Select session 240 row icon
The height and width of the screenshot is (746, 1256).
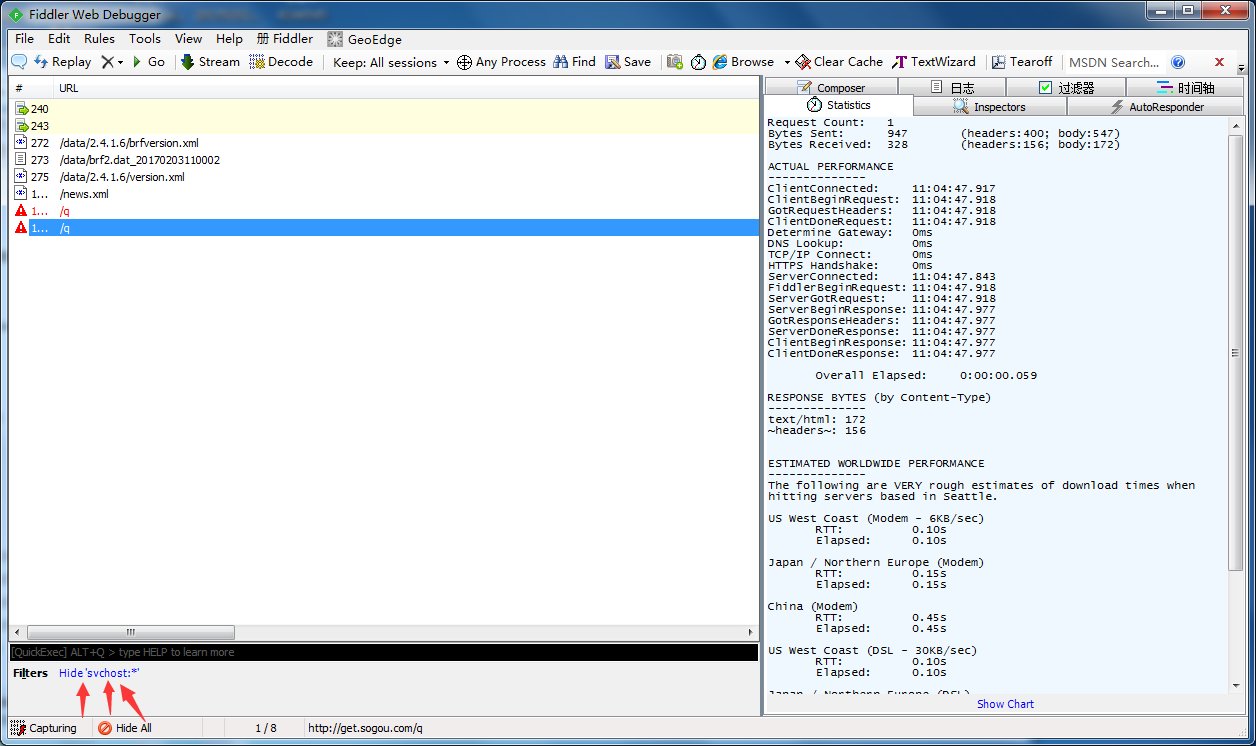point(21,108)
